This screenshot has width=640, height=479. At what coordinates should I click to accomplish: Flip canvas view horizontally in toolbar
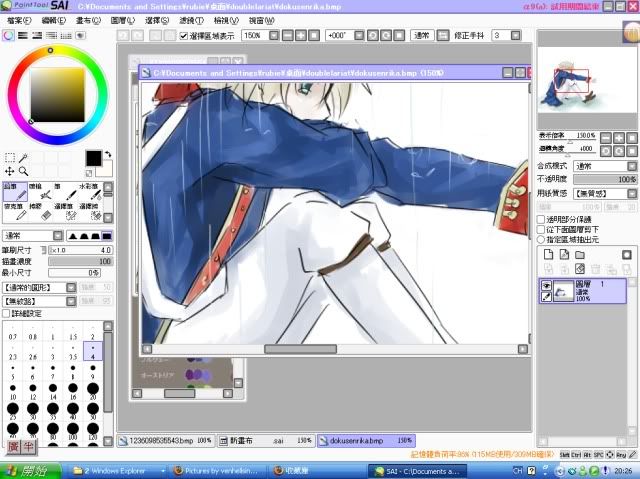coord(442,35)
